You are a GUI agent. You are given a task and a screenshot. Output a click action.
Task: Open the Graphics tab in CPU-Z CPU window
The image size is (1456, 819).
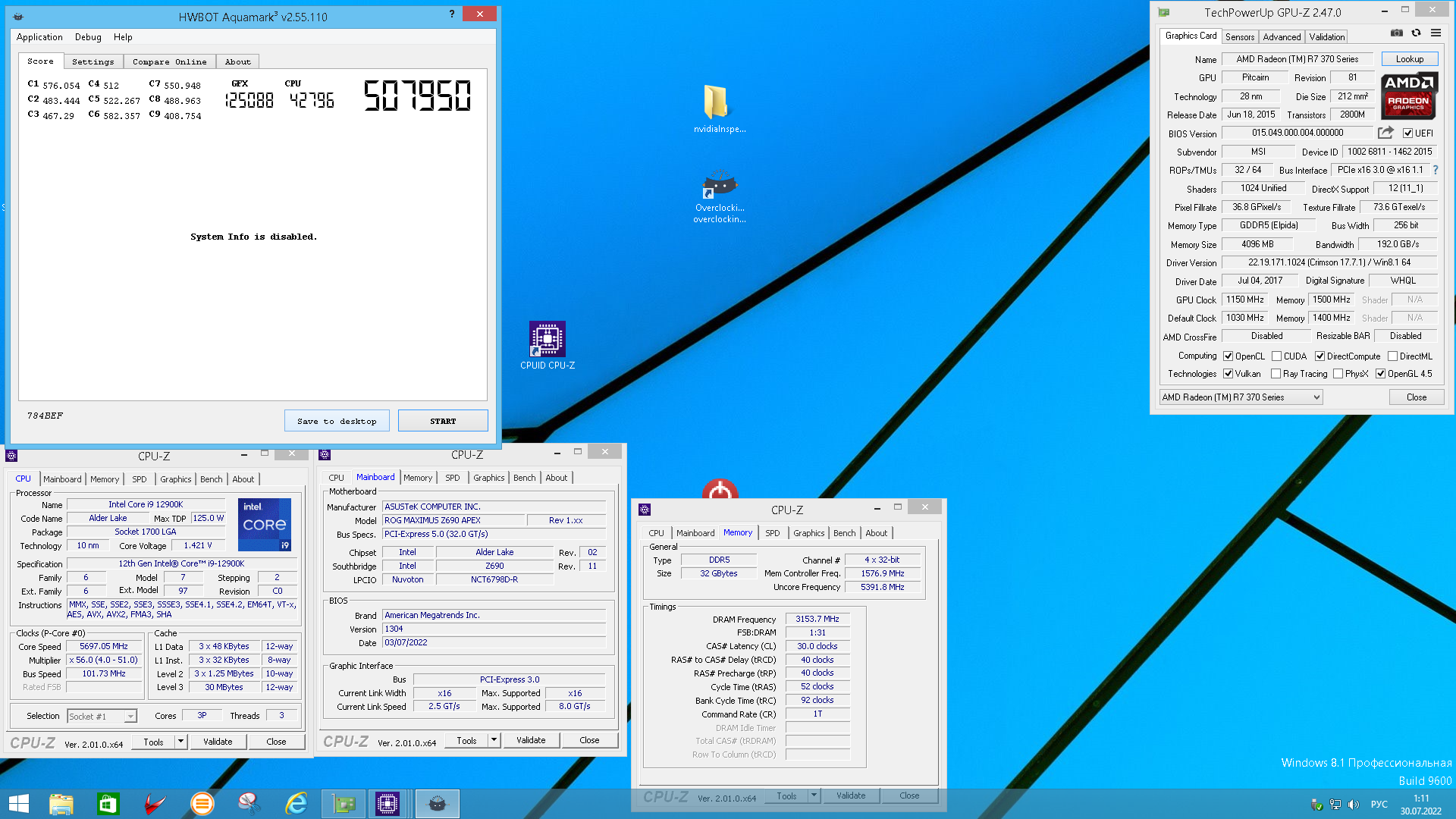(x=175, y=479)
